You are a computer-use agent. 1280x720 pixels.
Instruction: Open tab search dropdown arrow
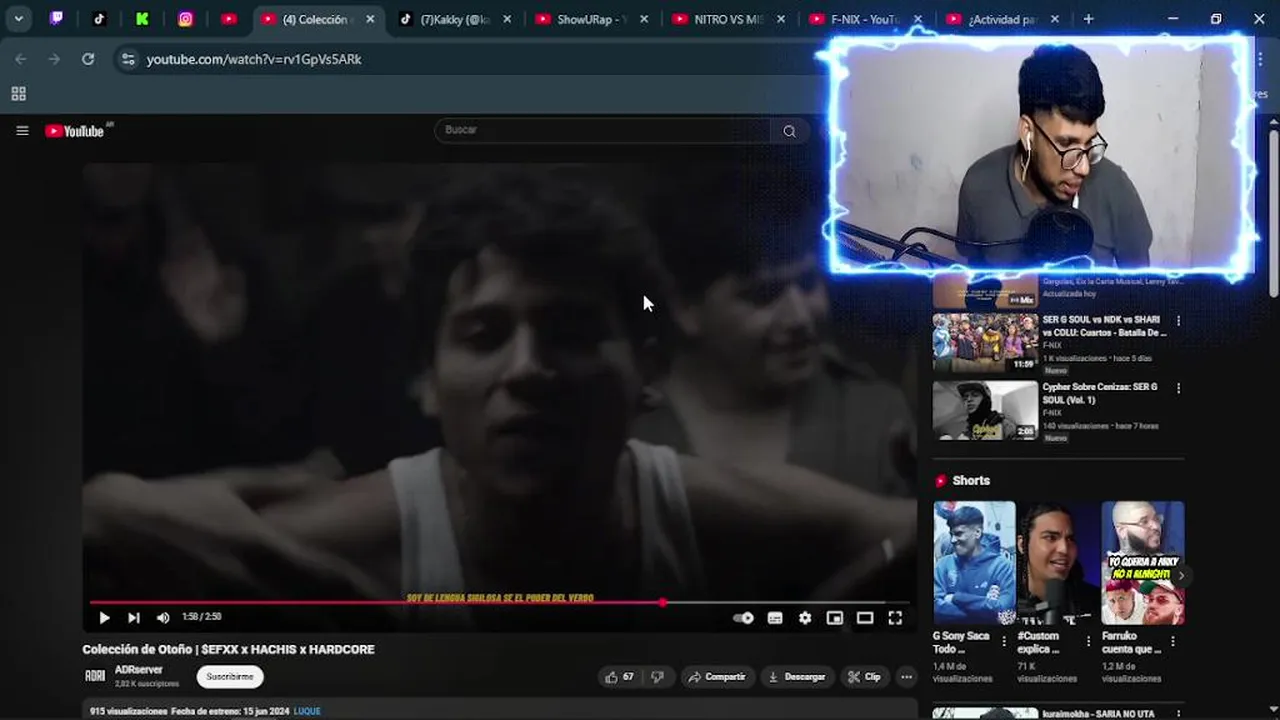[x=18, y=19]
